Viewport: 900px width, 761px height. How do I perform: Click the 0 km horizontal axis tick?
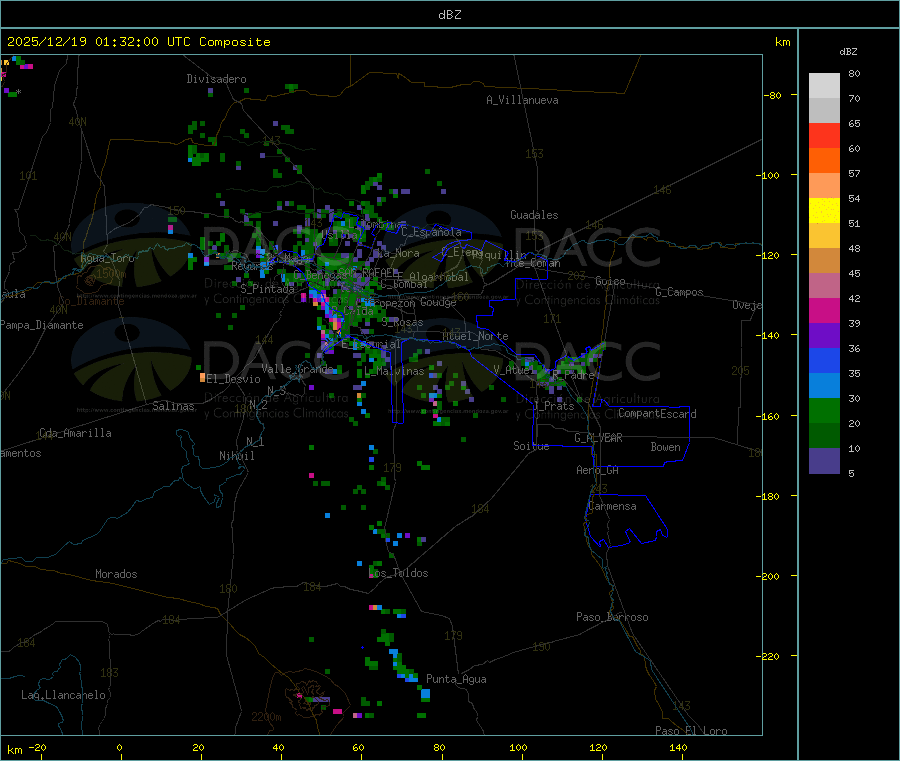(x=119, y=748)
